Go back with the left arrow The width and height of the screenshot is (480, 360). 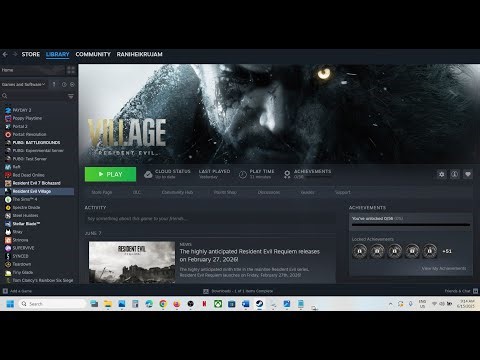click(5, 54)
